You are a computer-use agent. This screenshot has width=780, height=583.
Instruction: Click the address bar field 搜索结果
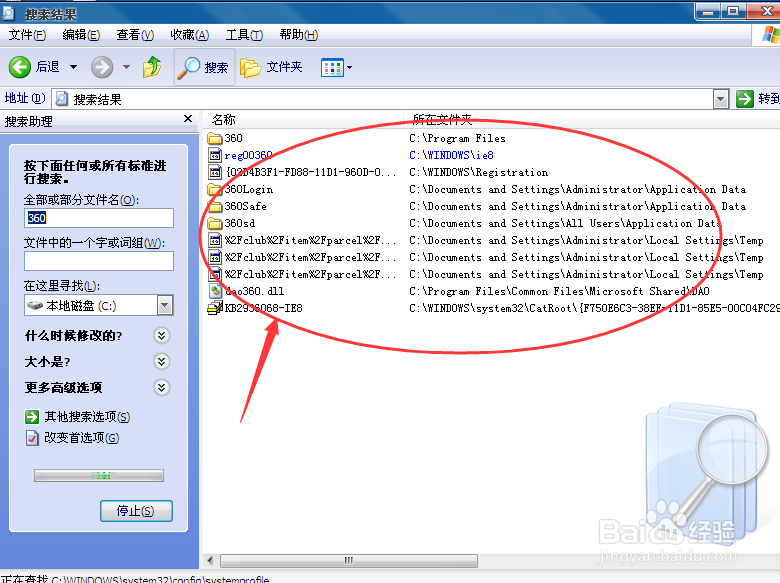tap(383, 99)
